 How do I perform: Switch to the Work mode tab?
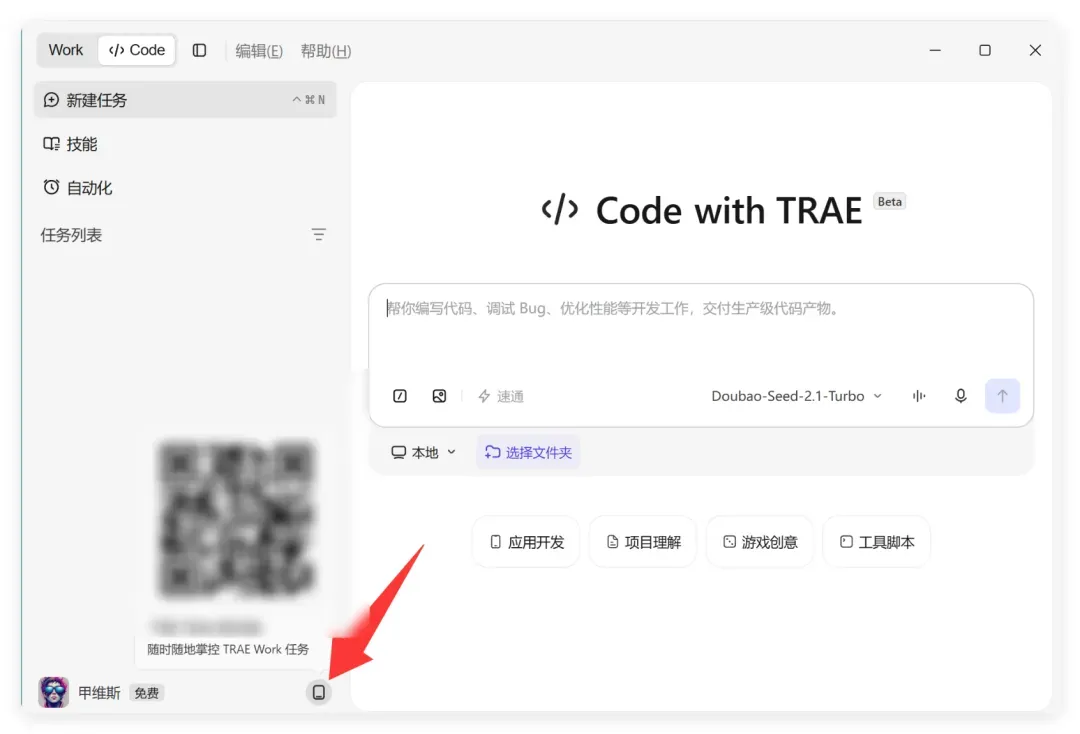[66, 50]
